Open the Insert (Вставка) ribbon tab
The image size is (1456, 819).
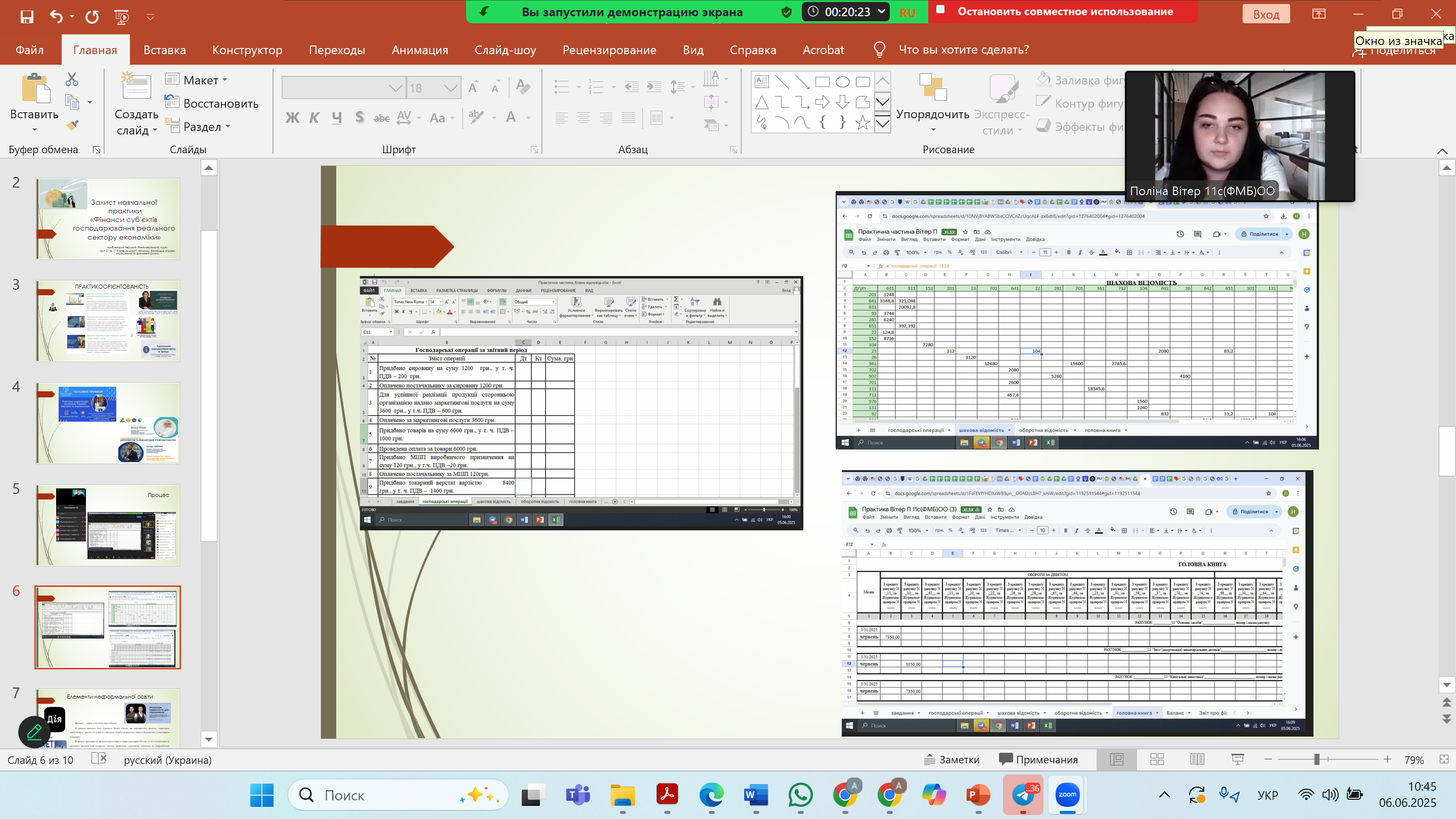[x=164, y=50]
